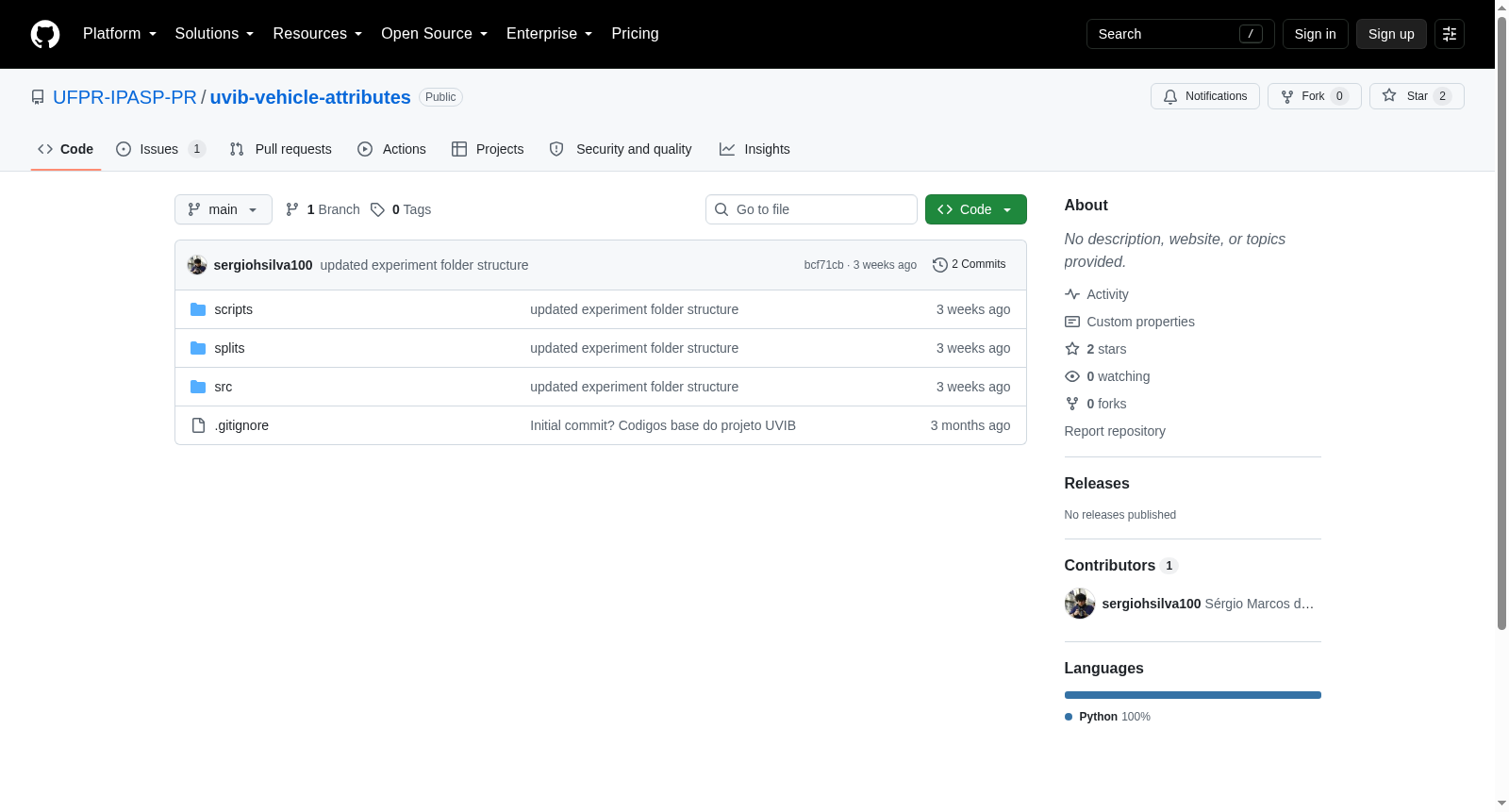Click the Sign in button
1509x812 pixels.
coord(1316,34)
